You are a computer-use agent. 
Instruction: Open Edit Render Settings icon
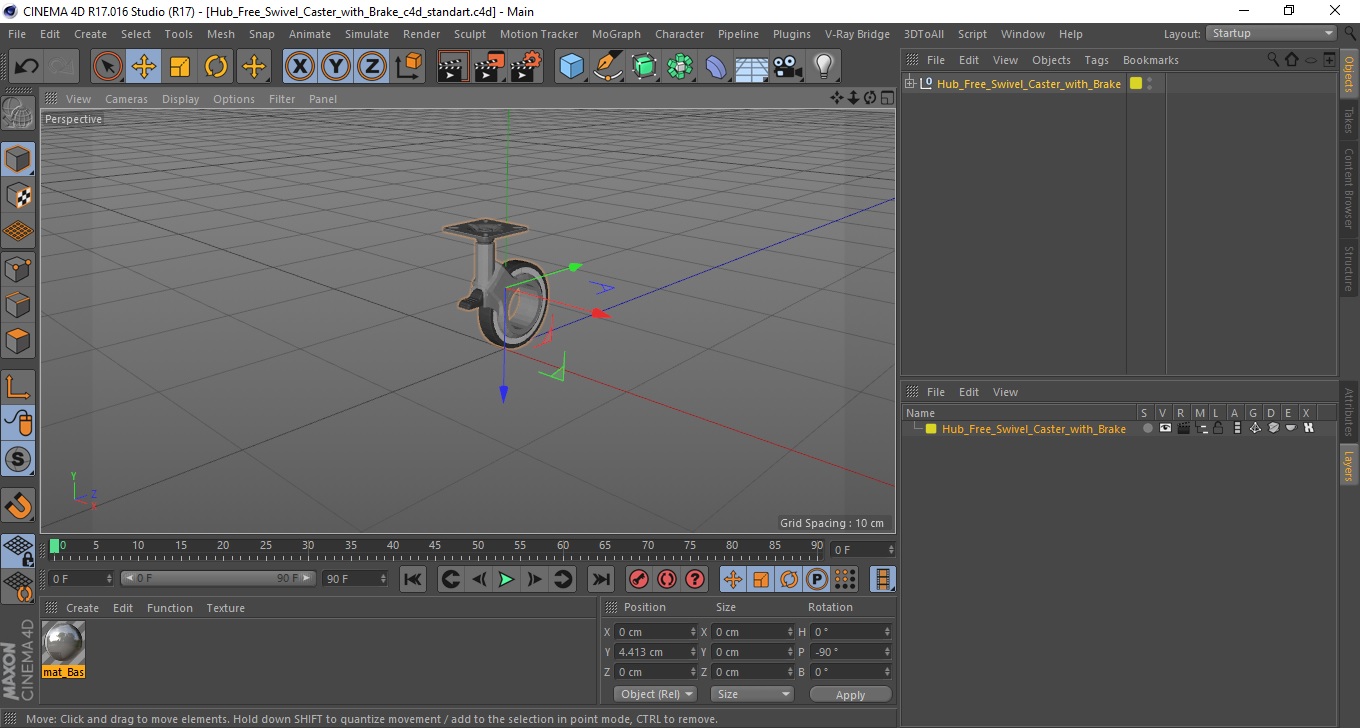[x=526, y=67]
